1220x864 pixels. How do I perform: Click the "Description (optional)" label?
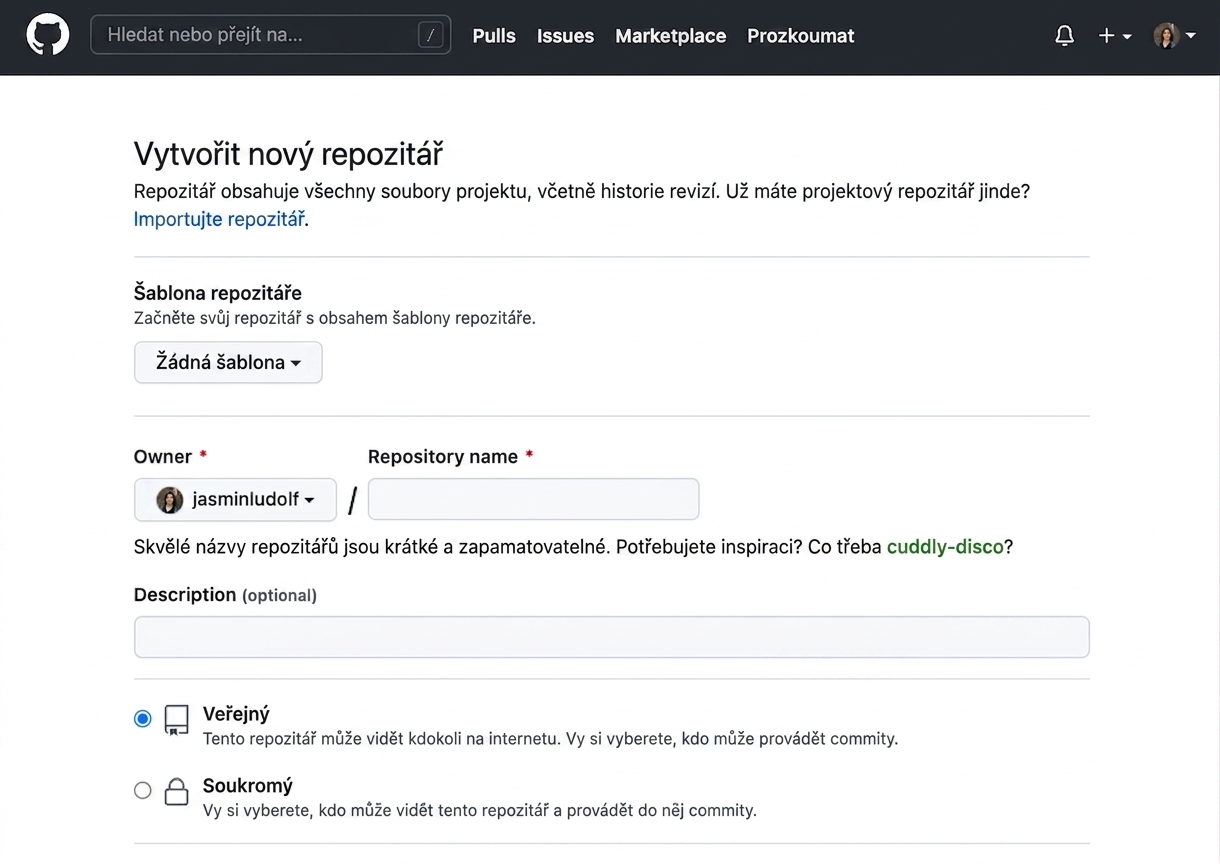pos(225,595)
